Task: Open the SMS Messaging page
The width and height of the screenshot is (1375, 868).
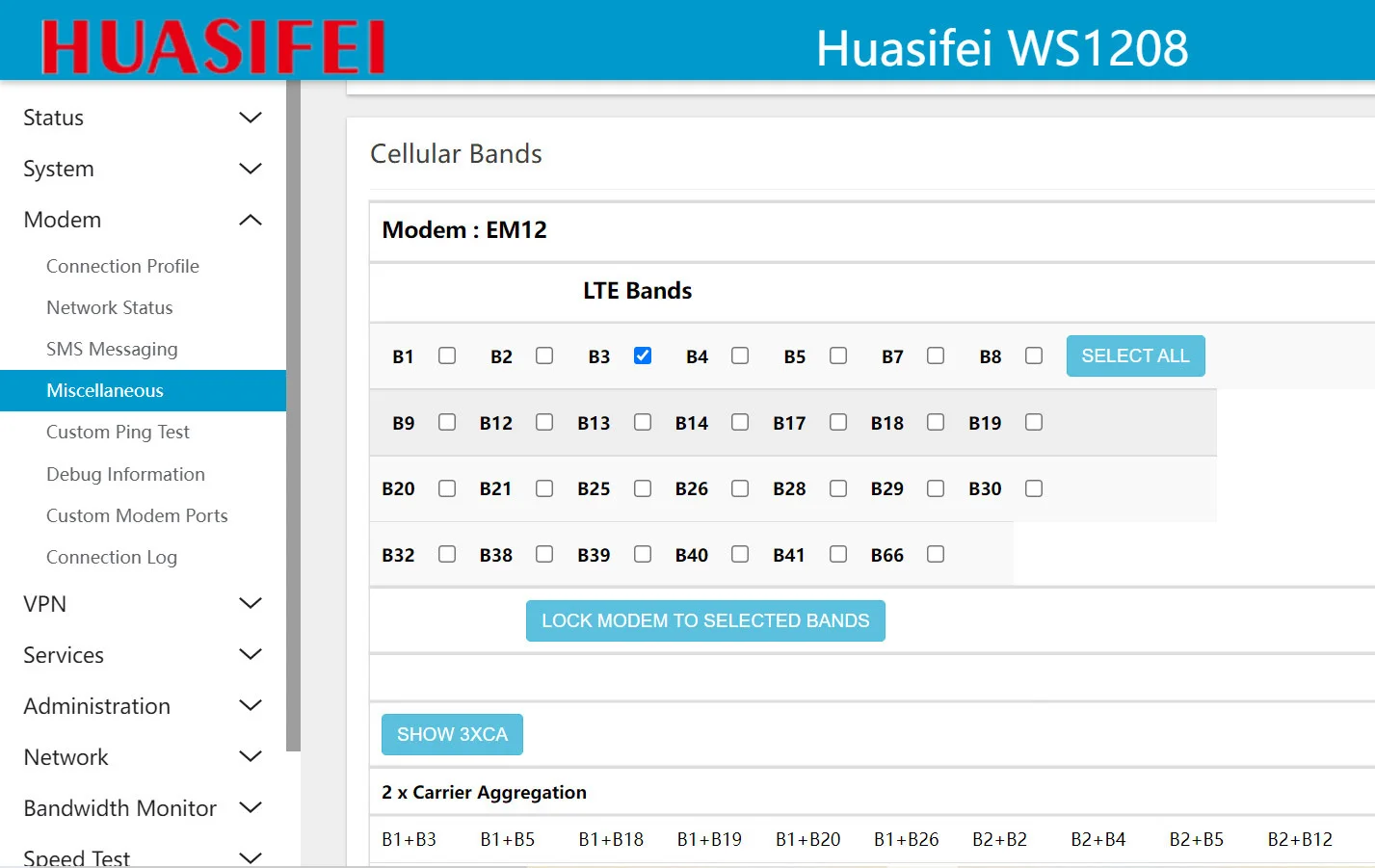Action: (x=112, y=349)
